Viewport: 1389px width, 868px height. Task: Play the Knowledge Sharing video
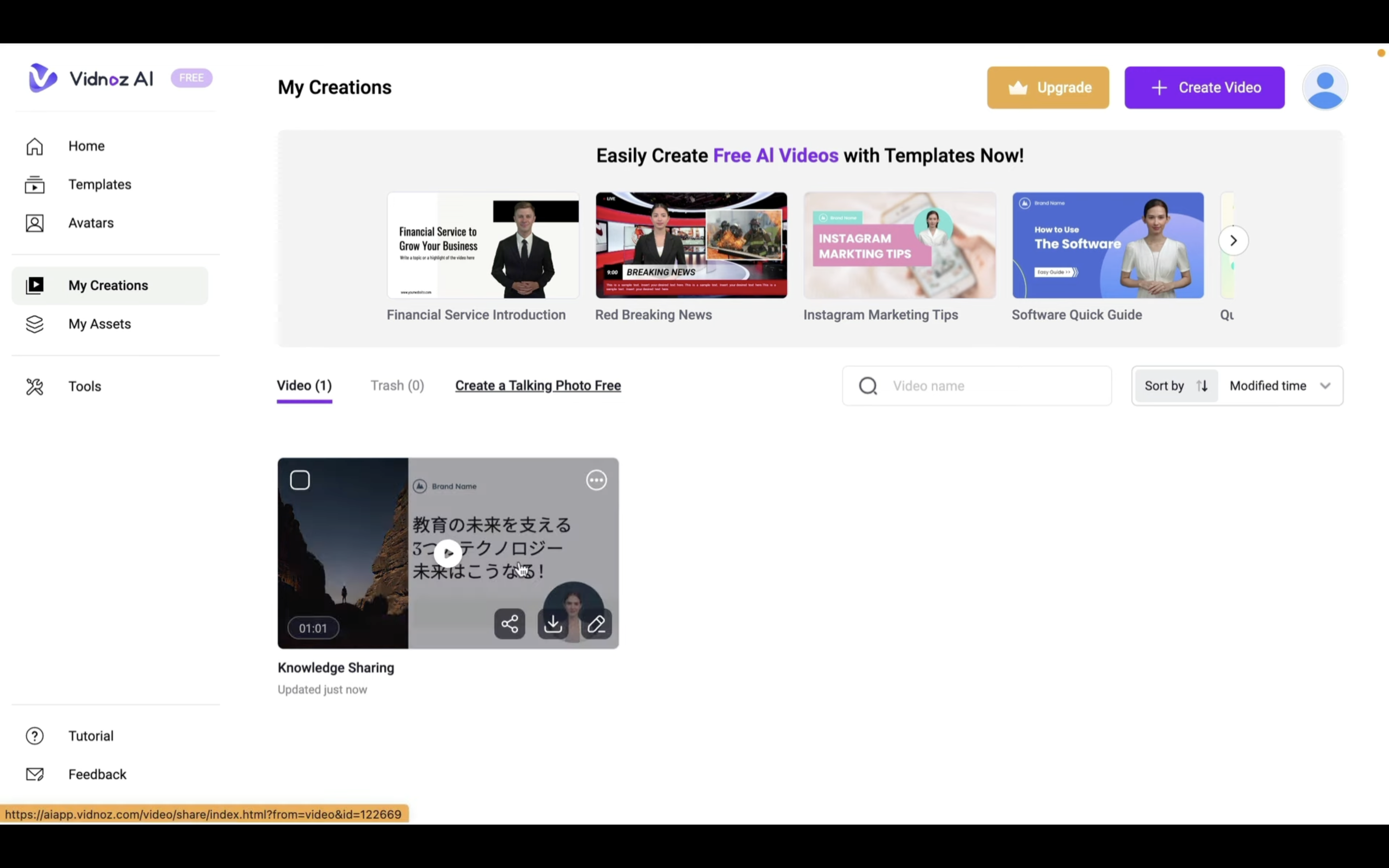click(448, 554)
